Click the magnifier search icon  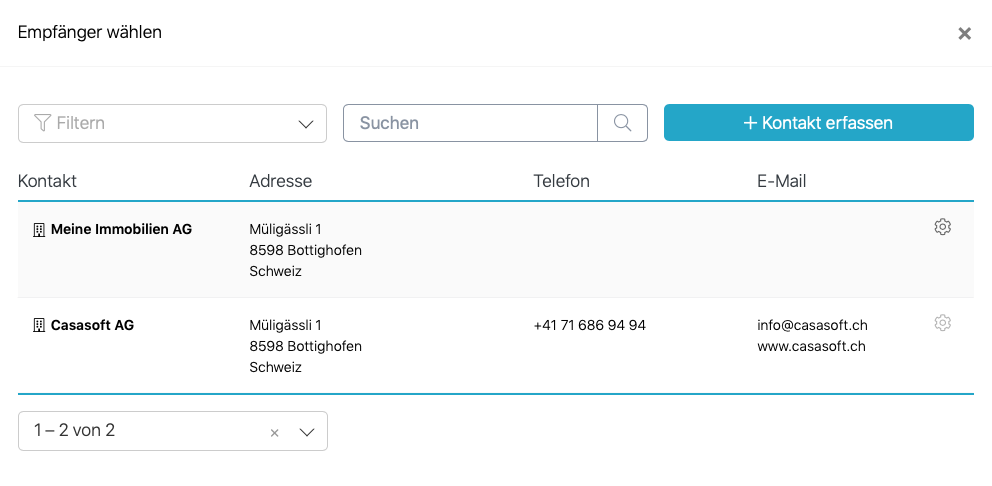tap(622, 123)
